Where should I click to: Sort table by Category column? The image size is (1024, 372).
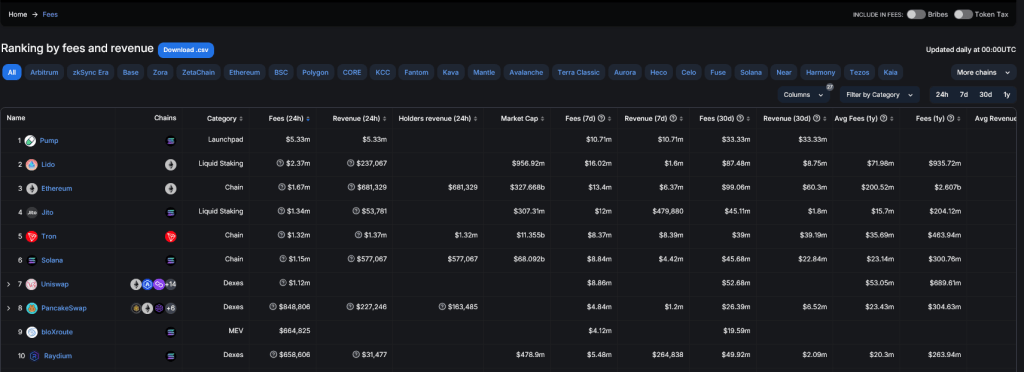(x=225, y=119)
